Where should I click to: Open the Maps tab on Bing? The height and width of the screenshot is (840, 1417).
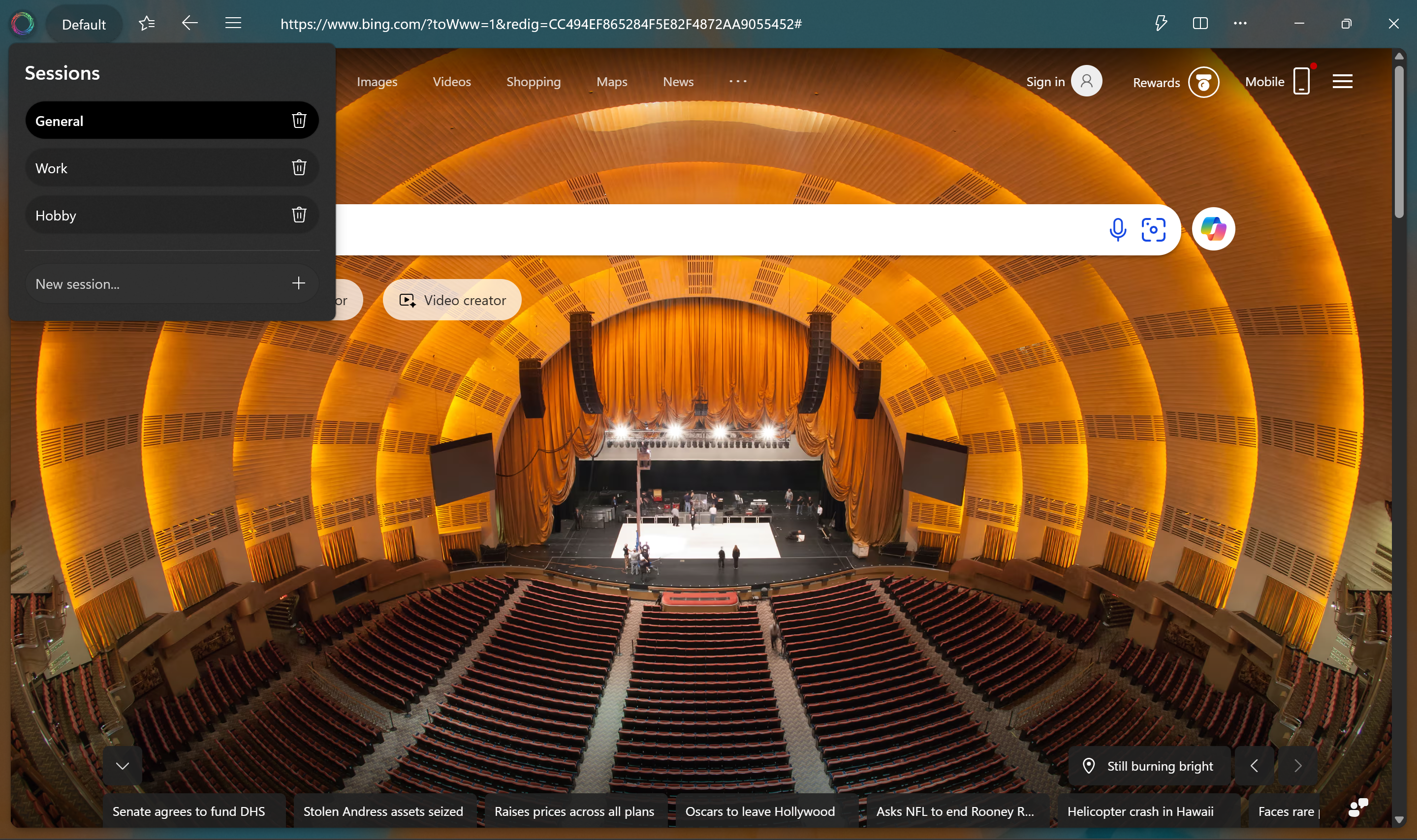(x=612, y=82)
